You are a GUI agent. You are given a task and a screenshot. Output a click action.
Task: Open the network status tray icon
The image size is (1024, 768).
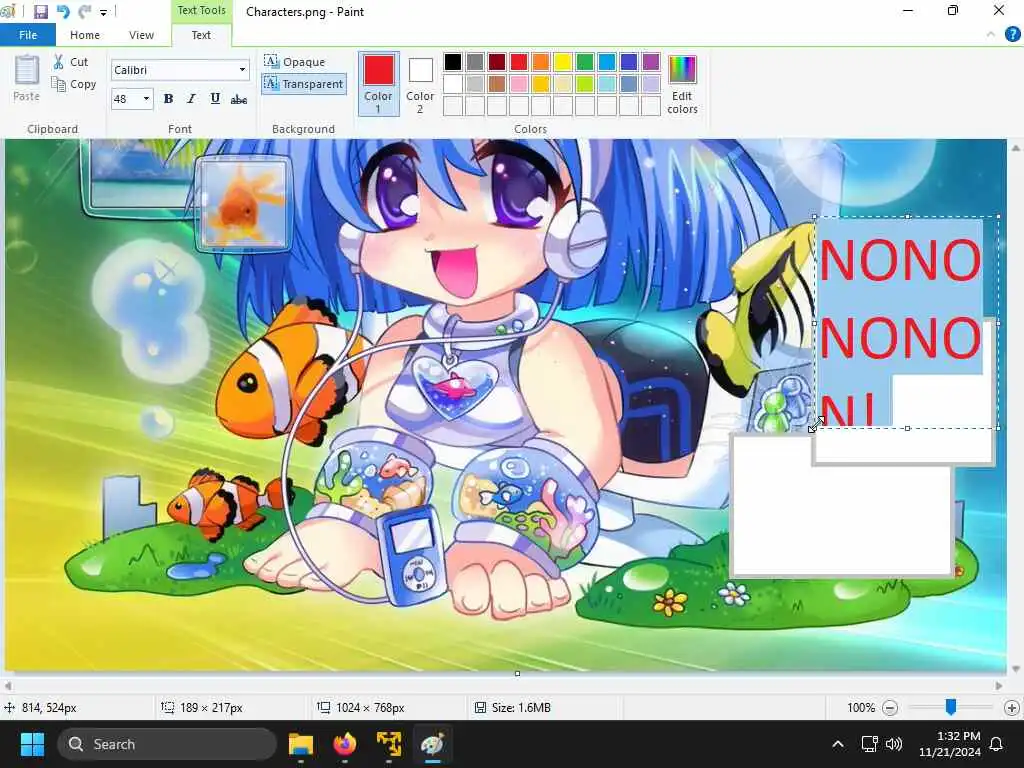pos(870,744)
